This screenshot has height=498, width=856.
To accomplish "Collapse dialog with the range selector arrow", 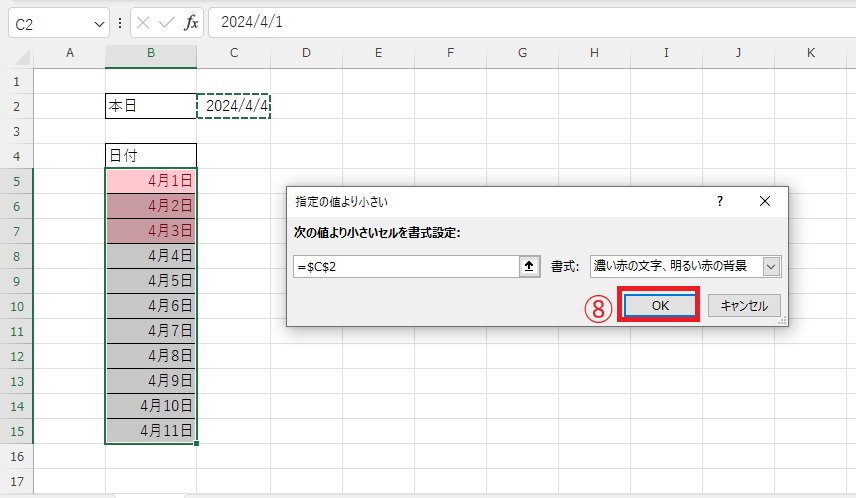I will pyautogui.click(x=529, y=266).
